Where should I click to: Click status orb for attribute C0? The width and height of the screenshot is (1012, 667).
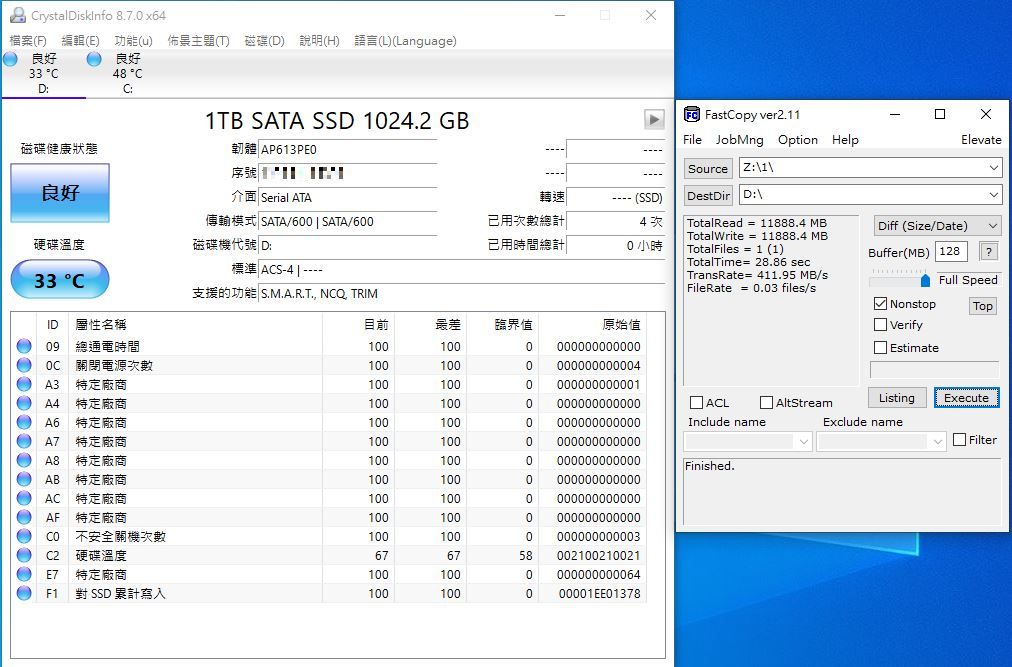pos(24,536)
